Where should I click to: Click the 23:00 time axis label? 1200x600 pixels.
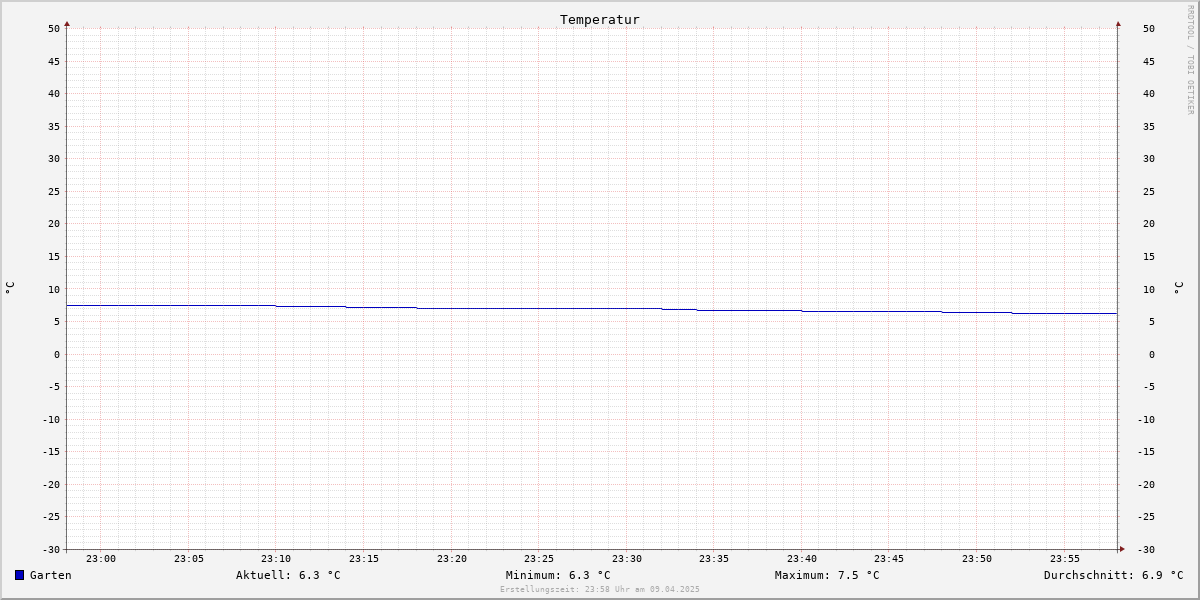101,559
